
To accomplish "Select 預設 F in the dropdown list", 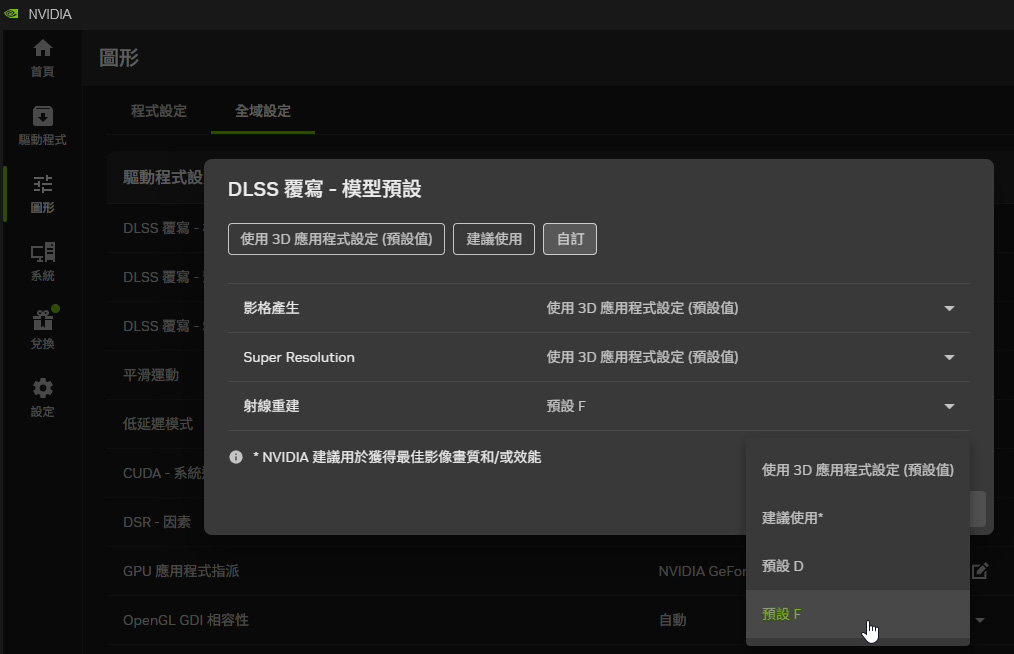I will 858,614.
